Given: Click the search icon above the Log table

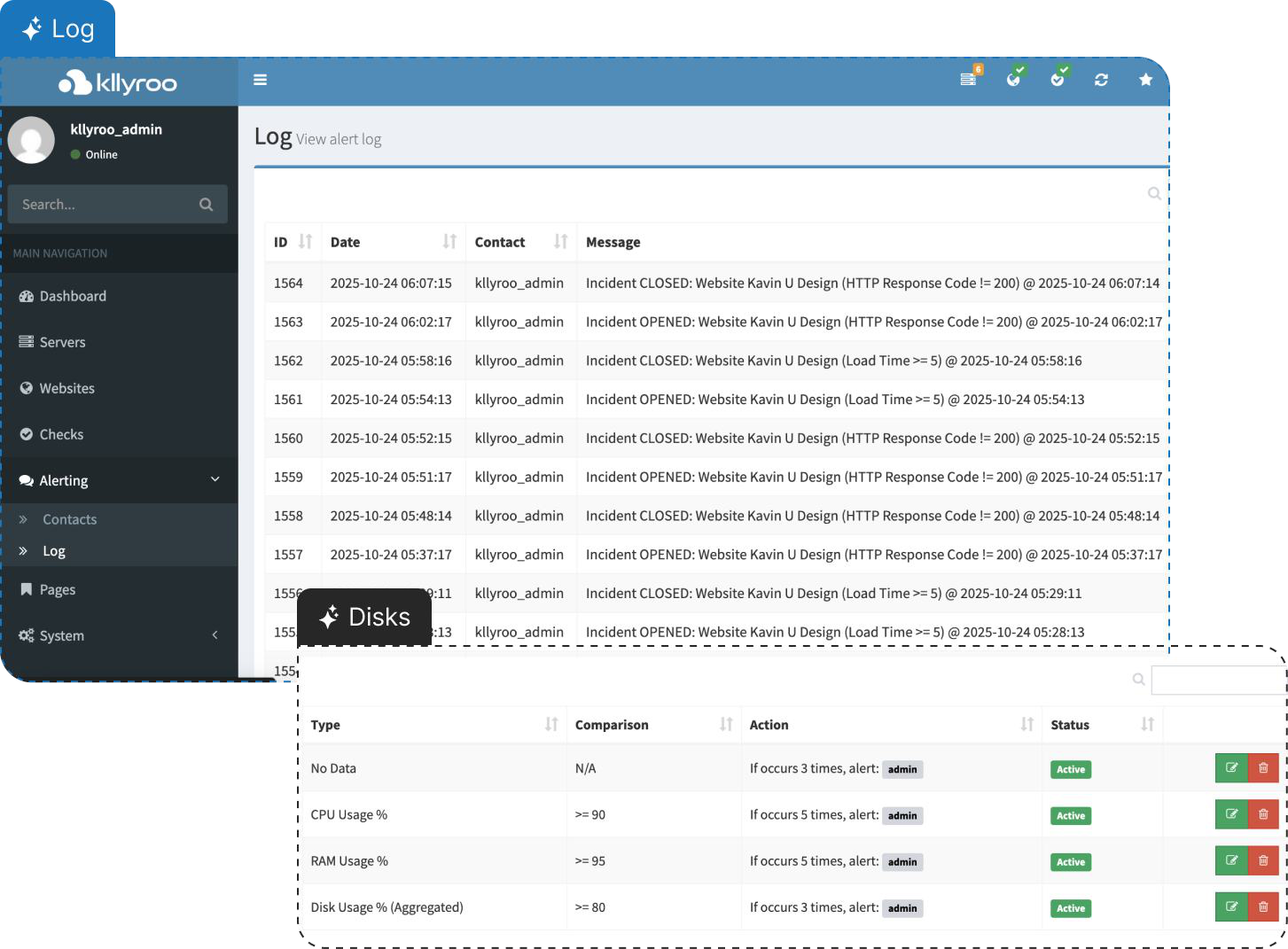Looking at the screenshot, I should pyautogui.click(x=1154, y=193).
